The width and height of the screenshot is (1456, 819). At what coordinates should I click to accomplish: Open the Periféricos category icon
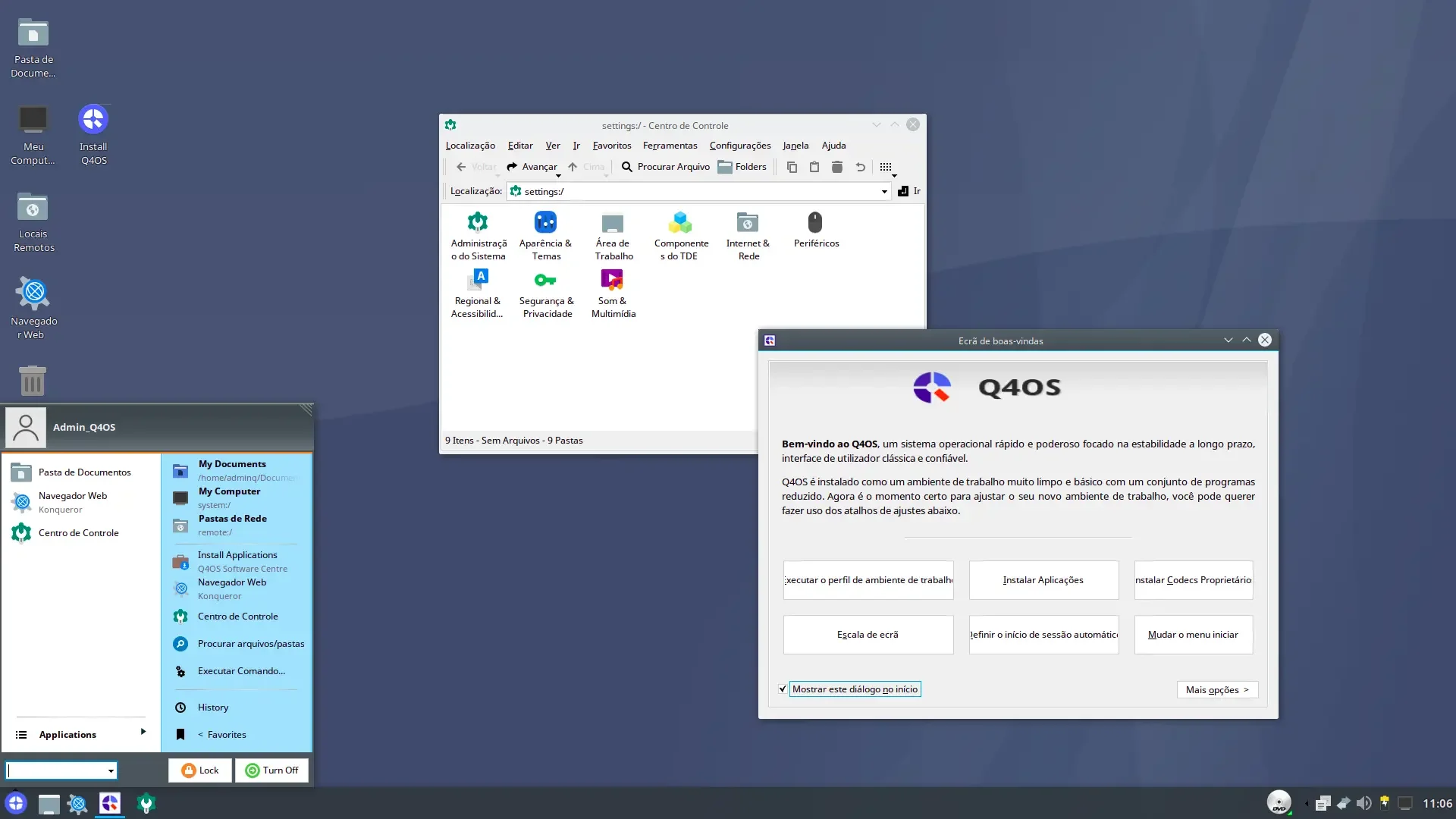point(816,230)
